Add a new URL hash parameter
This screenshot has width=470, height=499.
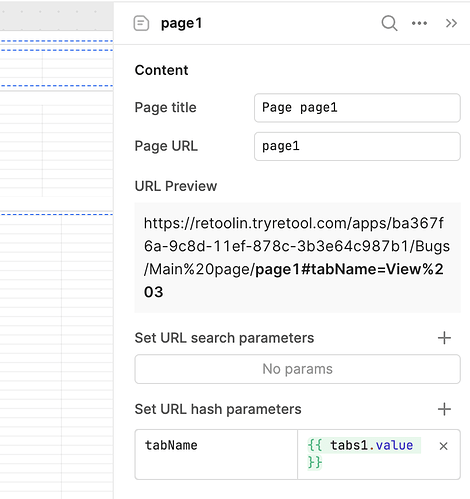[444, 409]
